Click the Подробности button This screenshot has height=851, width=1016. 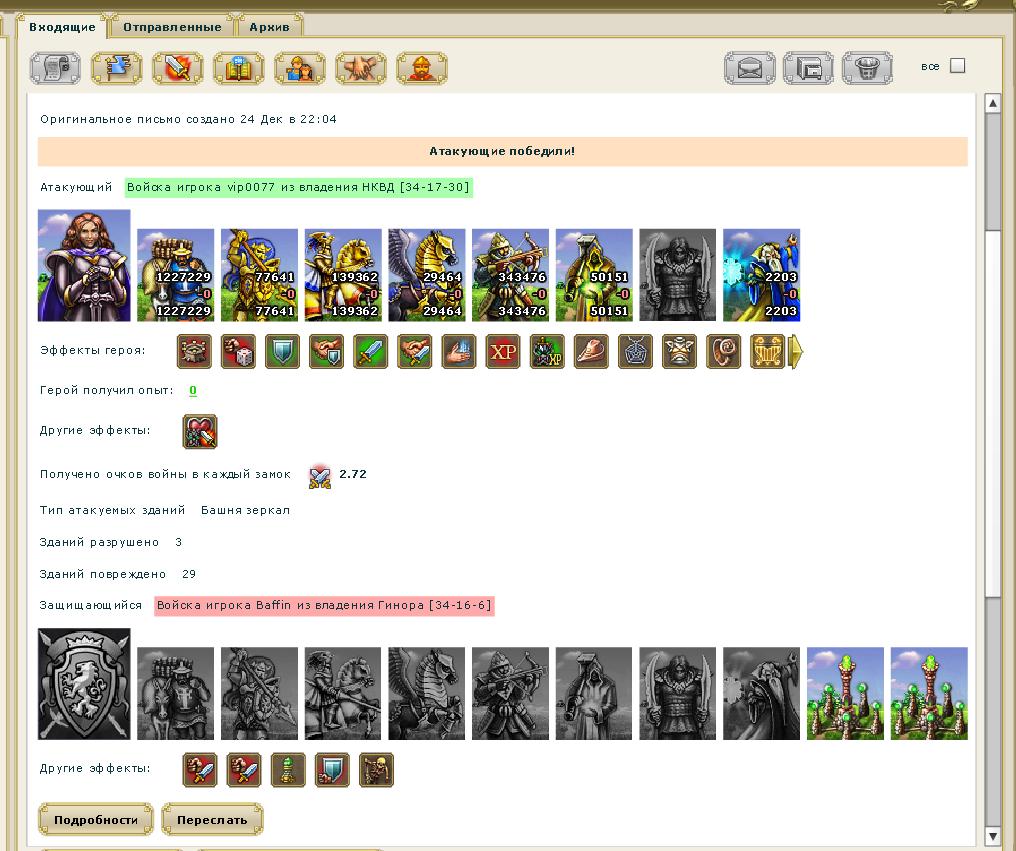coord(96,820)
